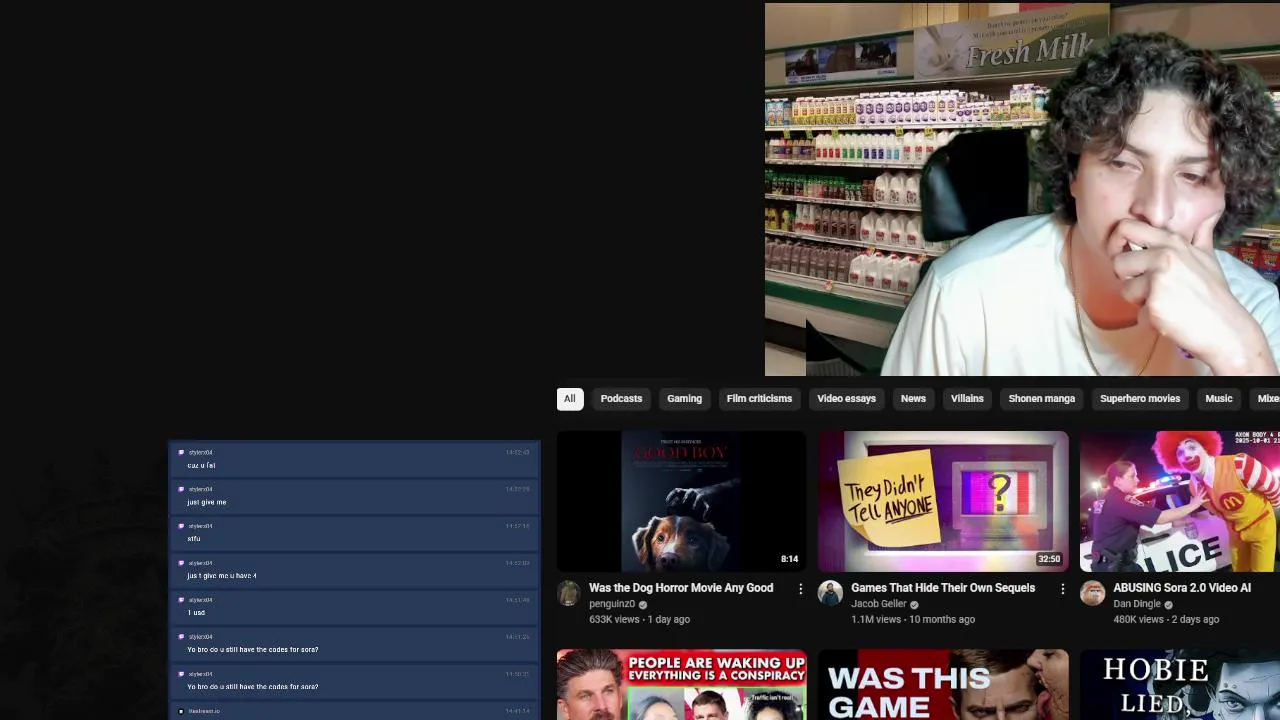This screenshot has width=1280, height=720.
Task: Click chat message 'jus t give me u have 4'
Action: tap(222, 576)
